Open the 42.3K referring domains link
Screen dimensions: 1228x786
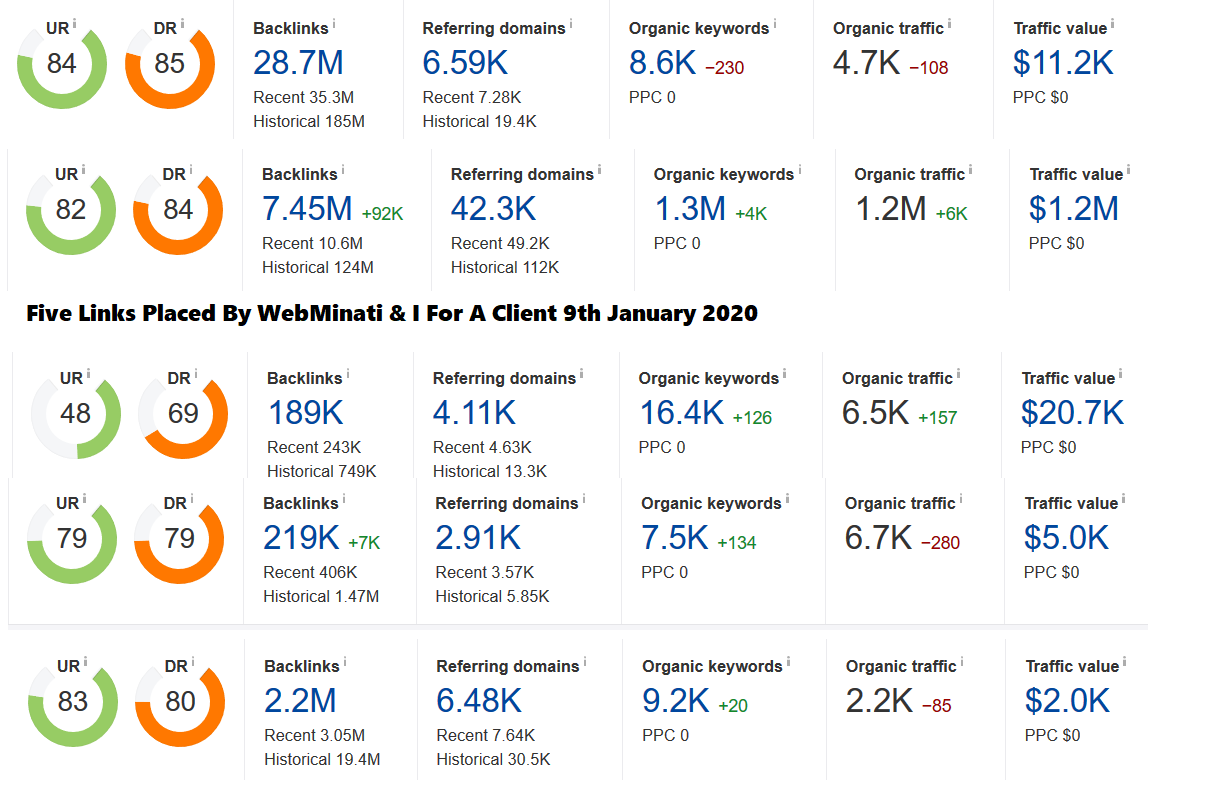pos(494,209)
